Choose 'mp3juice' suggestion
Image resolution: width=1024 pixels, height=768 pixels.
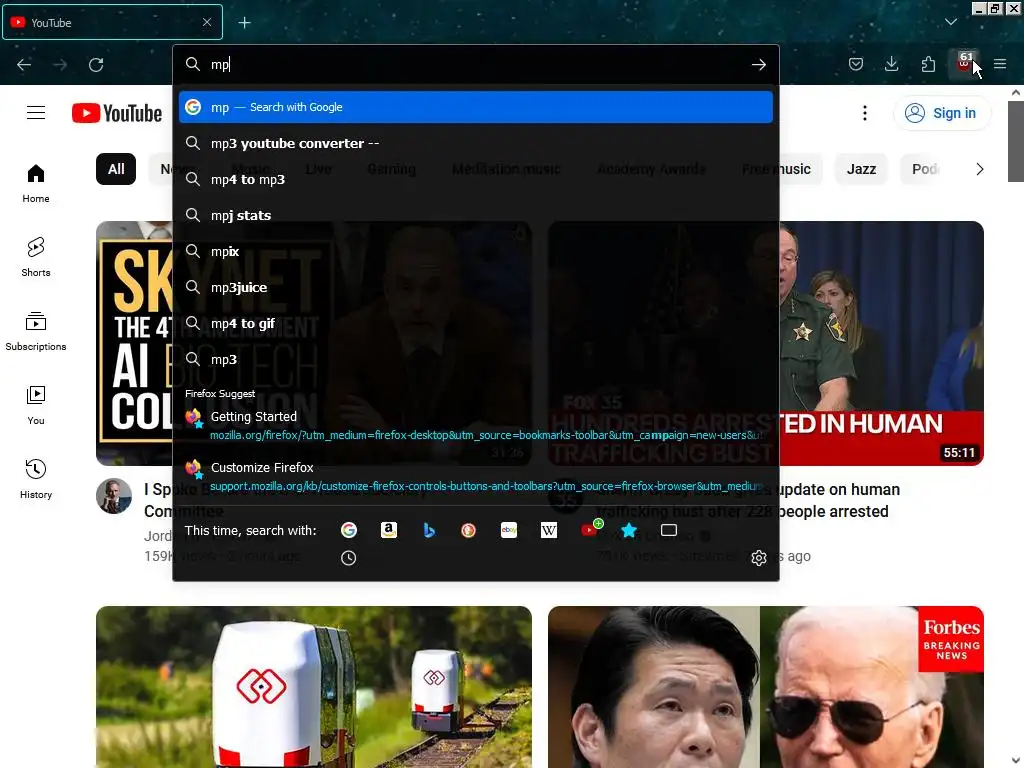click(x=475, y=287)
